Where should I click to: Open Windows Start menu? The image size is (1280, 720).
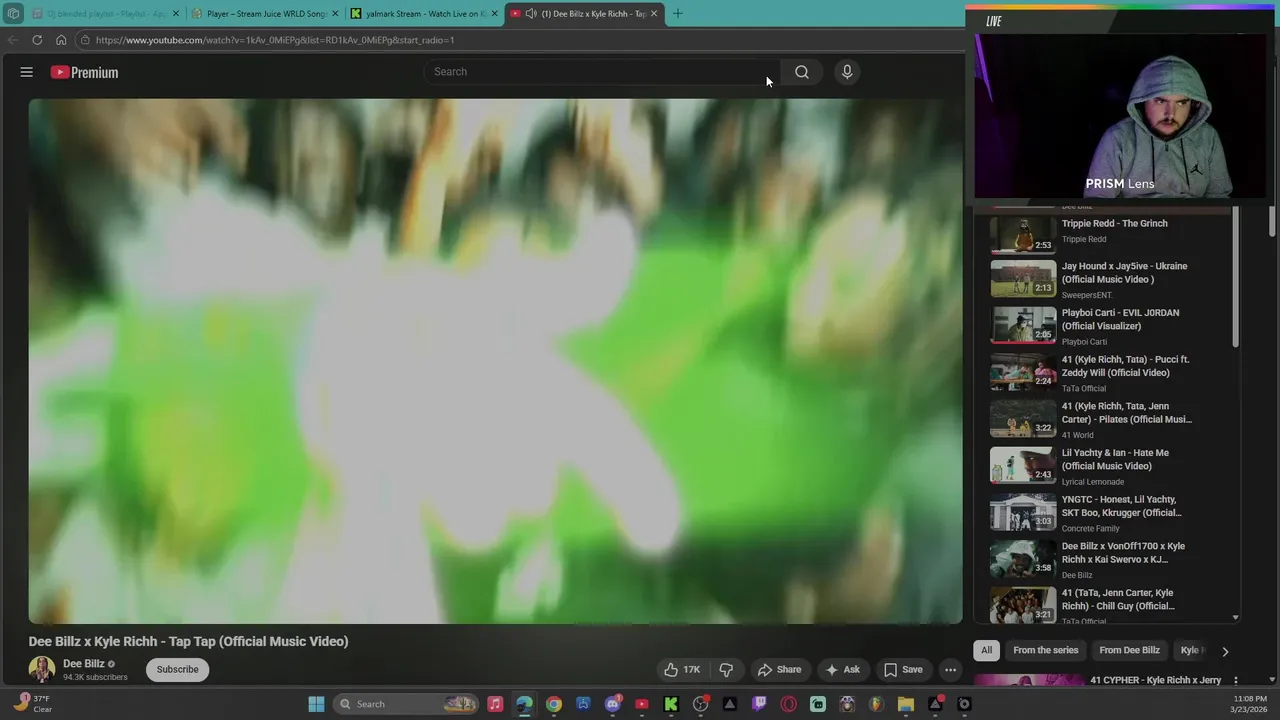coord(316,704)
